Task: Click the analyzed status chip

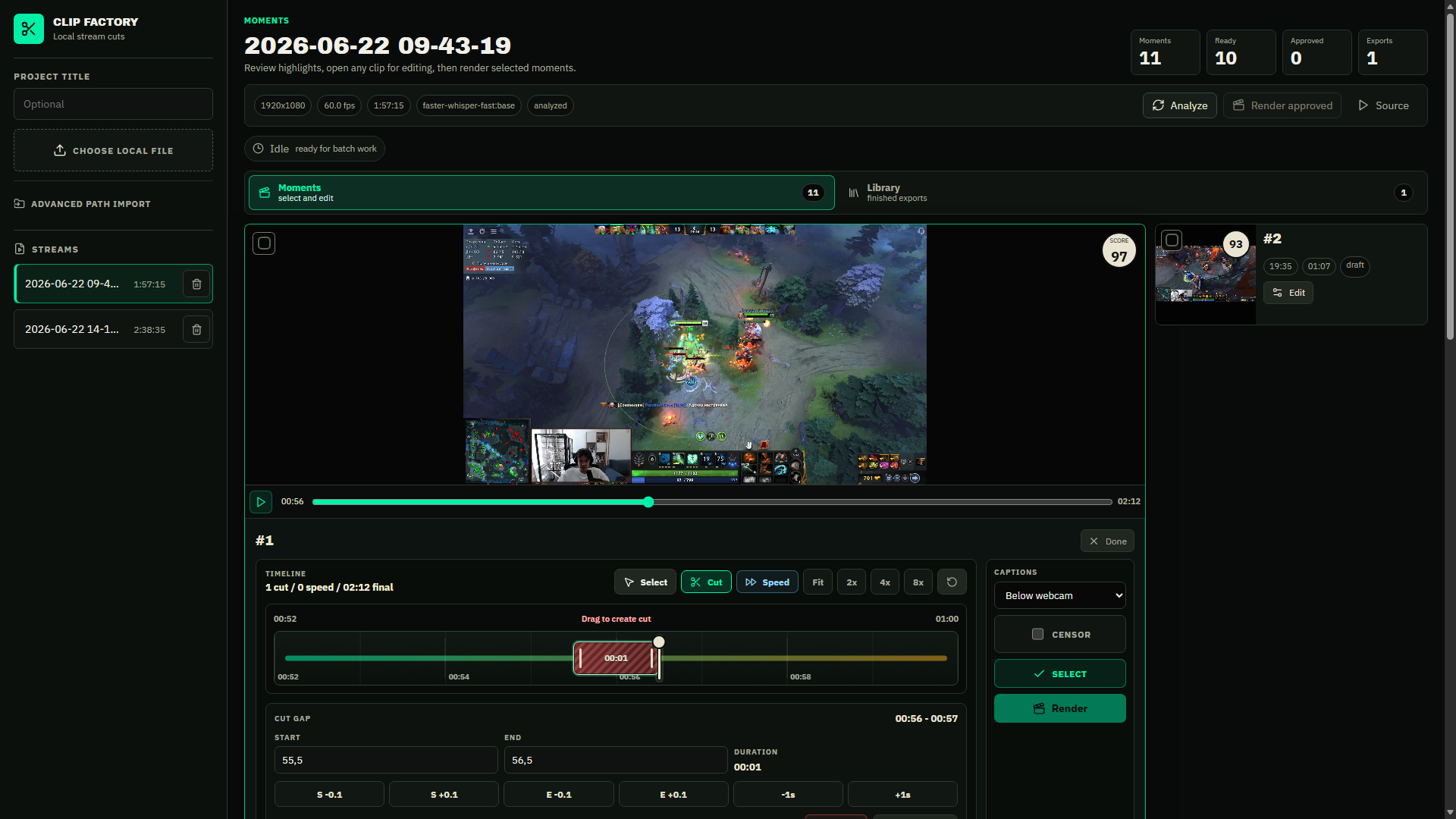Action: [x=550, y=105]
